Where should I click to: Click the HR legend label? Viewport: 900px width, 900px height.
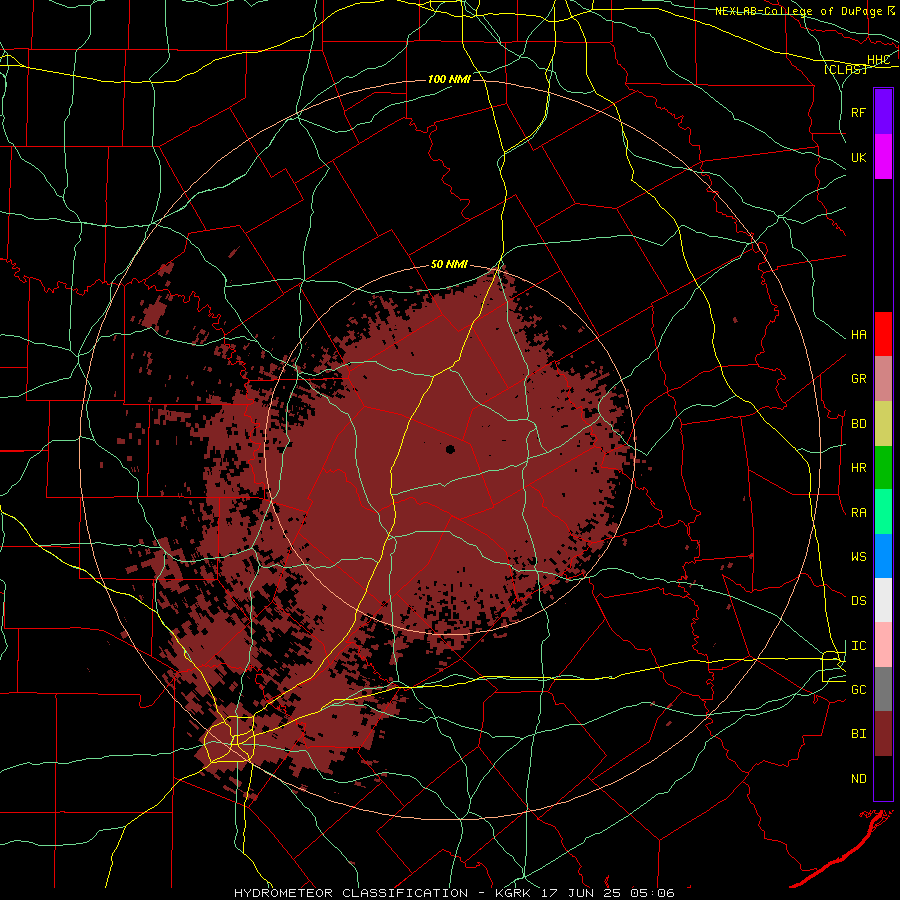pyautogui.click(x=858, y=468)
